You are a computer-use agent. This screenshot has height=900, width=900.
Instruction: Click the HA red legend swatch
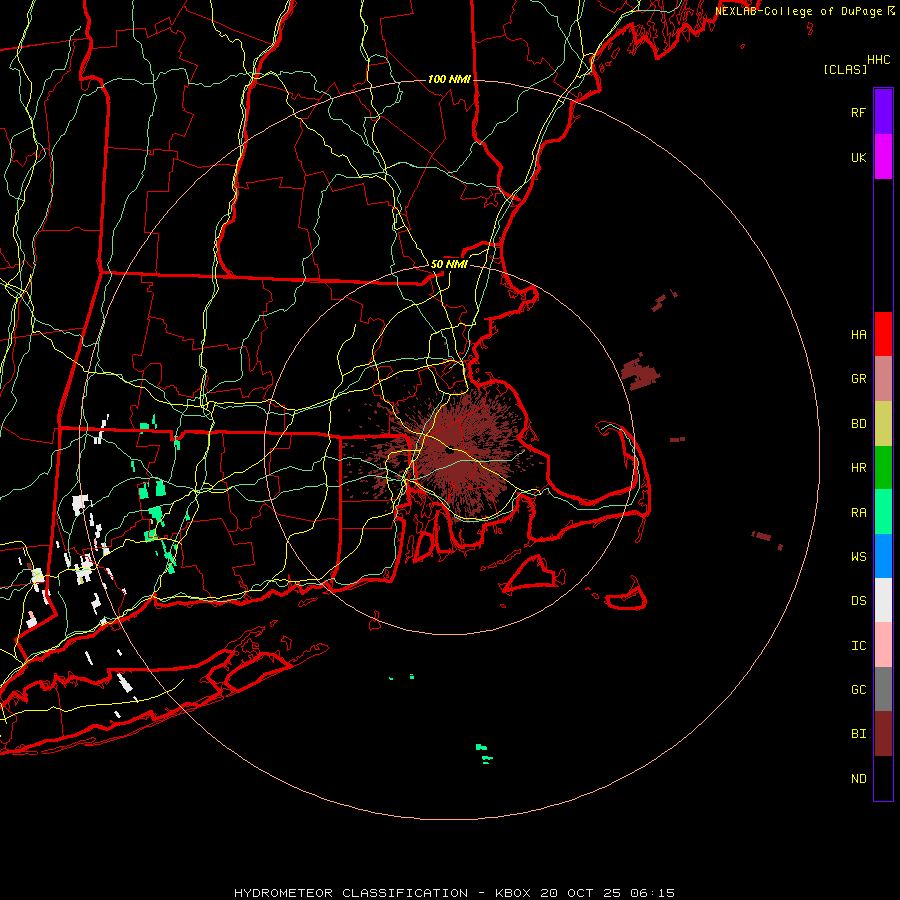pyautogui.click(x=883, y=334)
